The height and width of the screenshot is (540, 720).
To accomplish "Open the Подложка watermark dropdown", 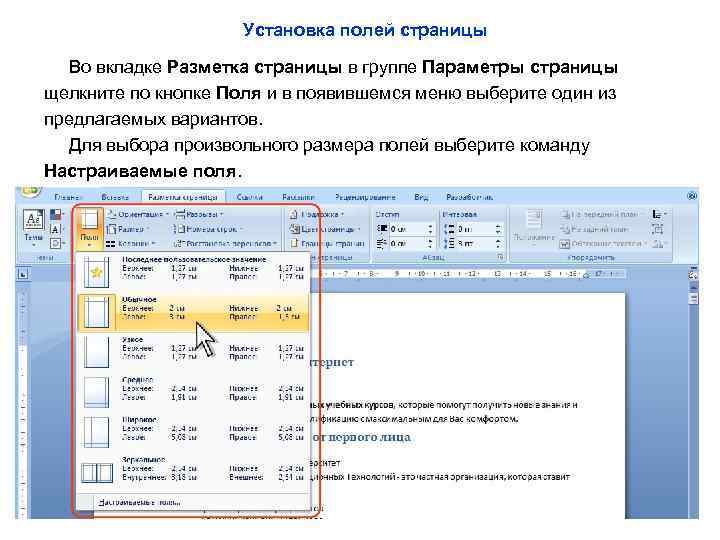I will pos(317,214).
